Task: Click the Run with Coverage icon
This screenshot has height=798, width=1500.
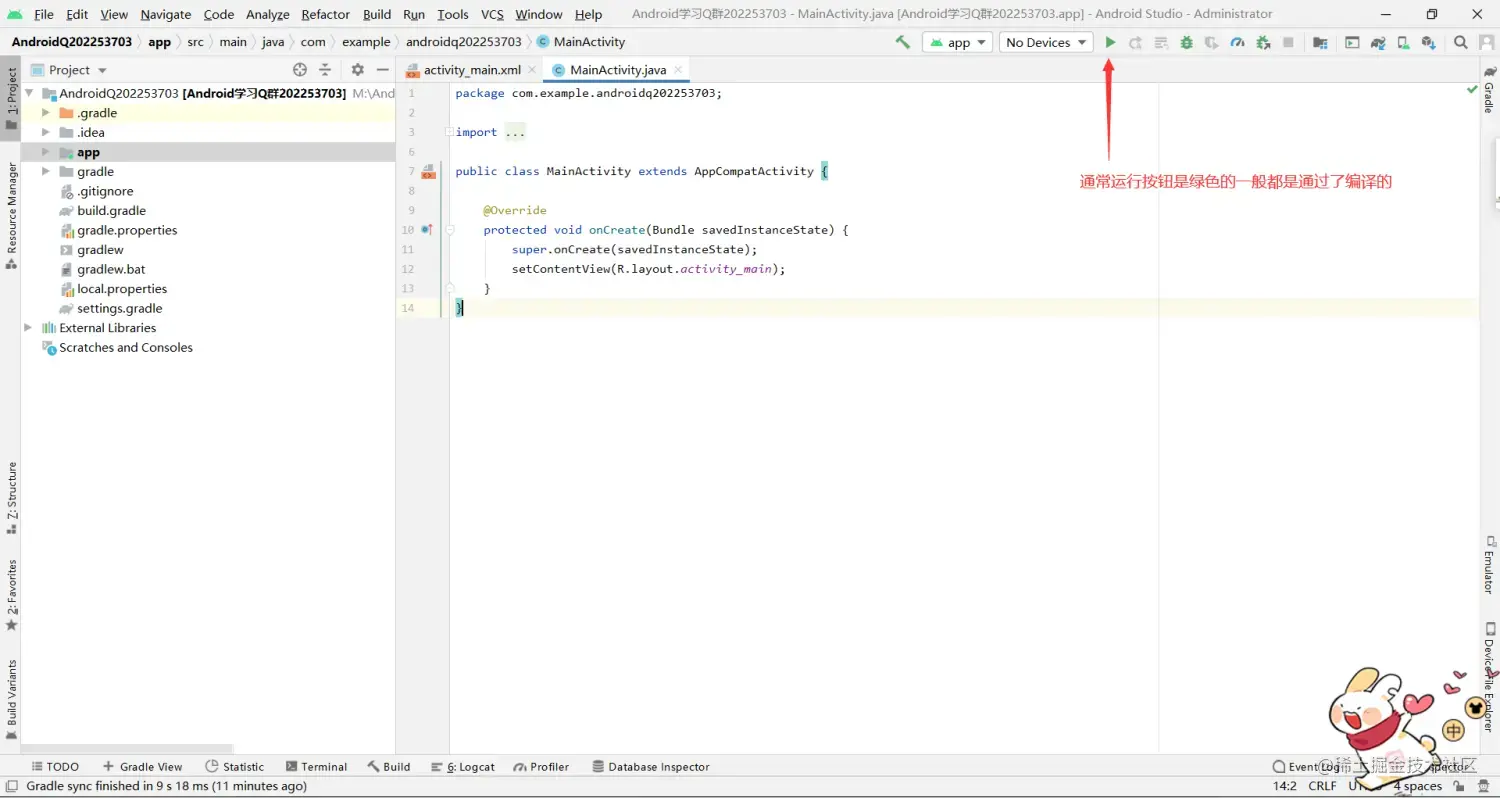Action: (x=1211, y=42)
